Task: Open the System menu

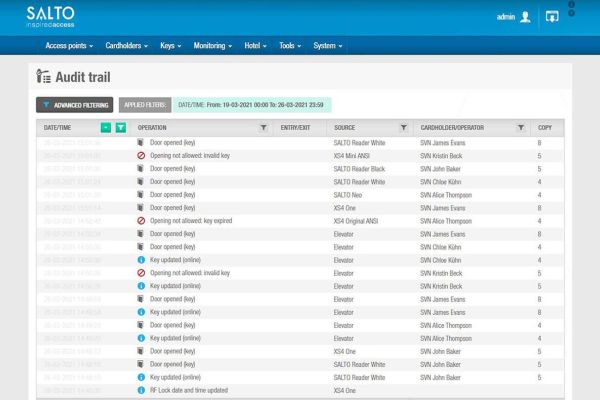Action: [x=327, y=46]
